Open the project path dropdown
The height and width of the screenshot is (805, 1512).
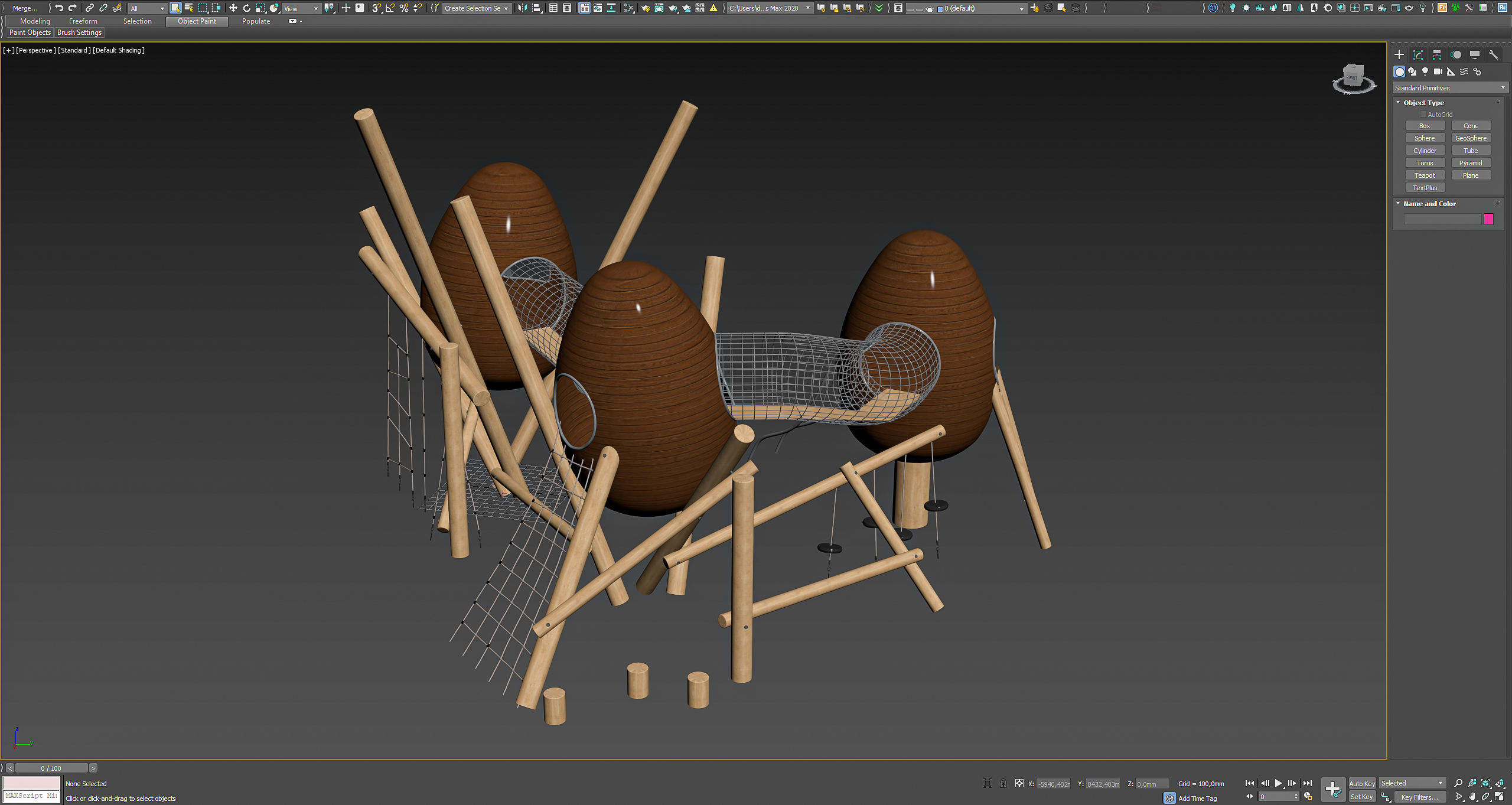click(770, 8)
